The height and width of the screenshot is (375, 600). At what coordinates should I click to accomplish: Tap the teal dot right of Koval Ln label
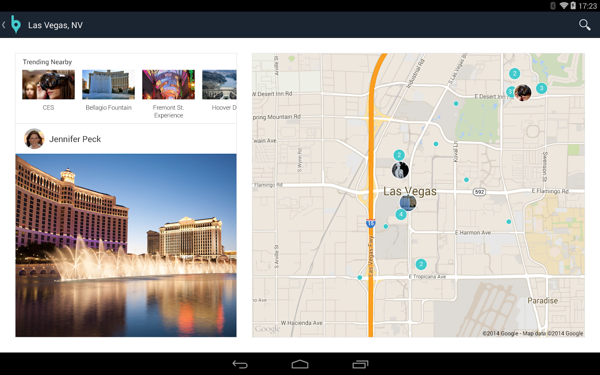466,179
